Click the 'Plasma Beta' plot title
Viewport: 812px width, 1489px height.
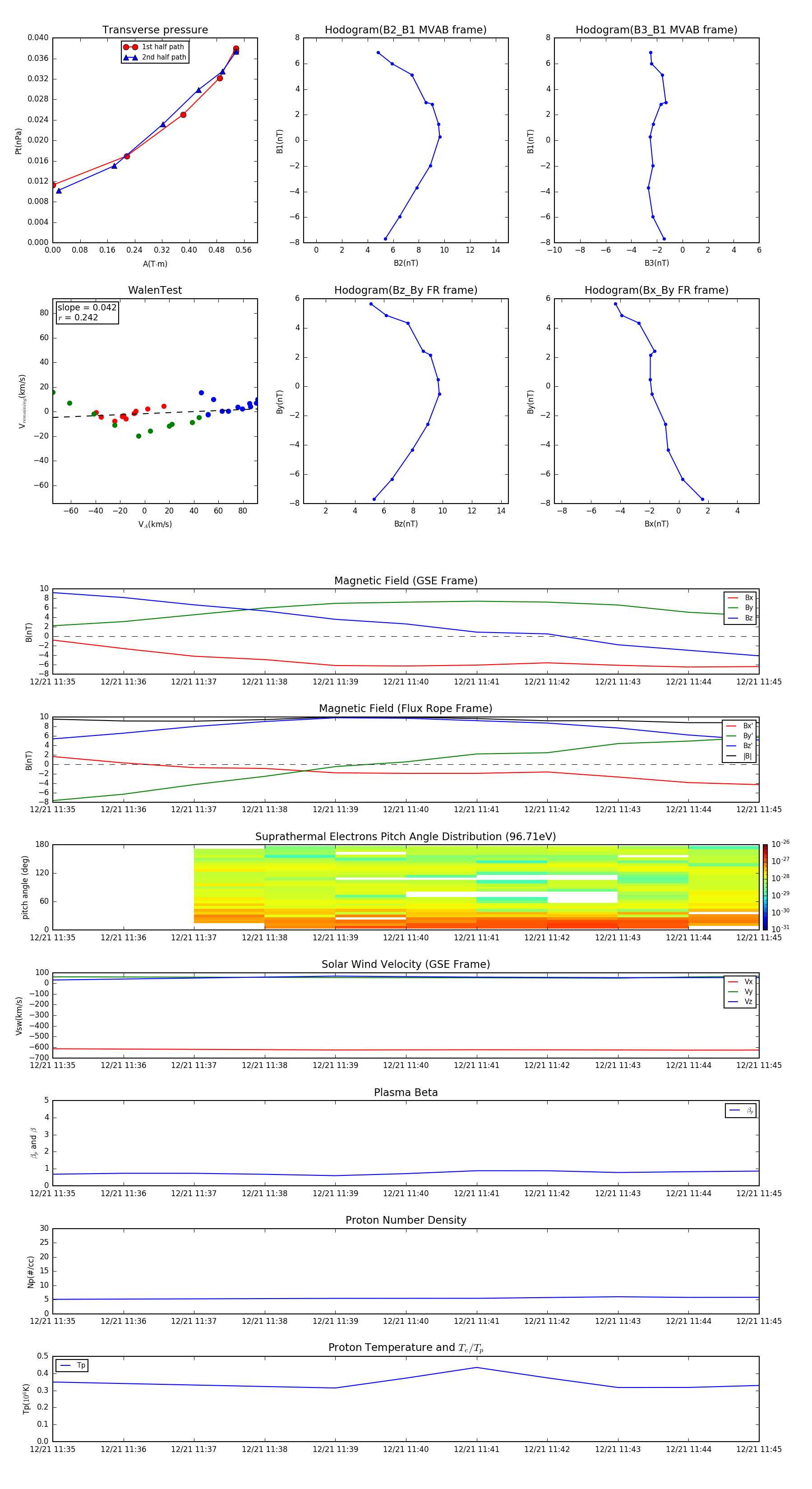[406, 1092]
